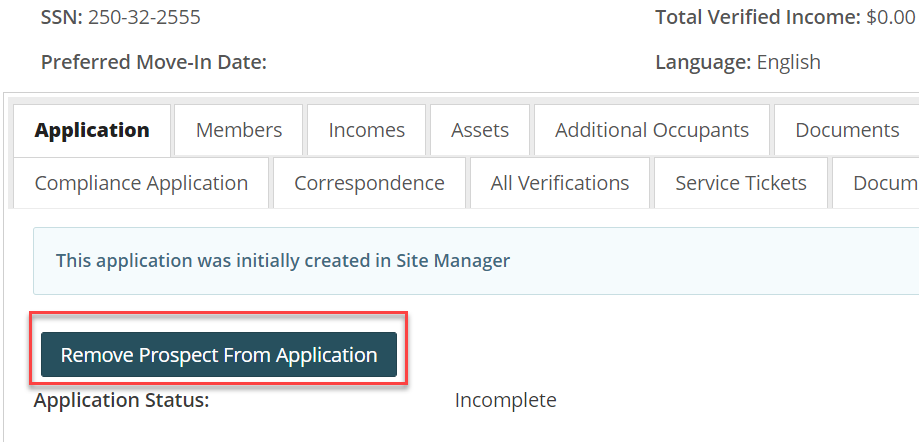View the Additional Occupants tab
This screenshot has height=442, width=919.
click(651, 130)
